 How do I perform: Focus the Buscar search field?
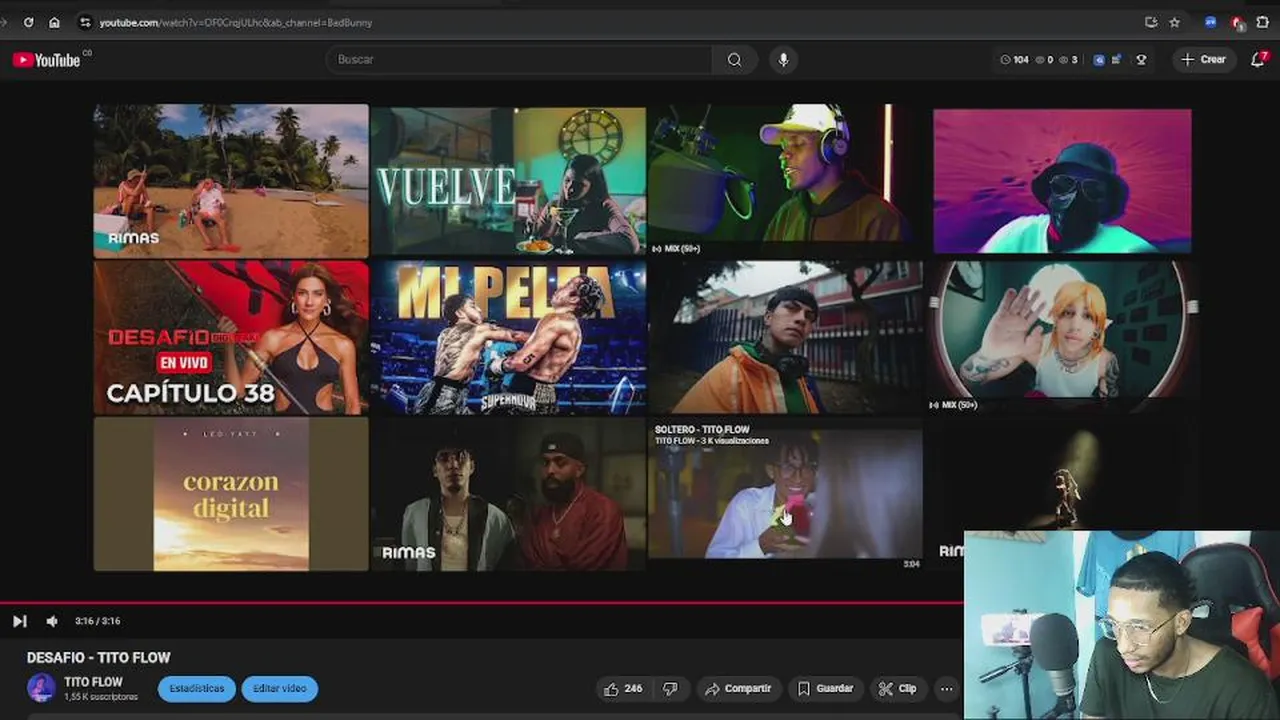click(x=520, y=60)
